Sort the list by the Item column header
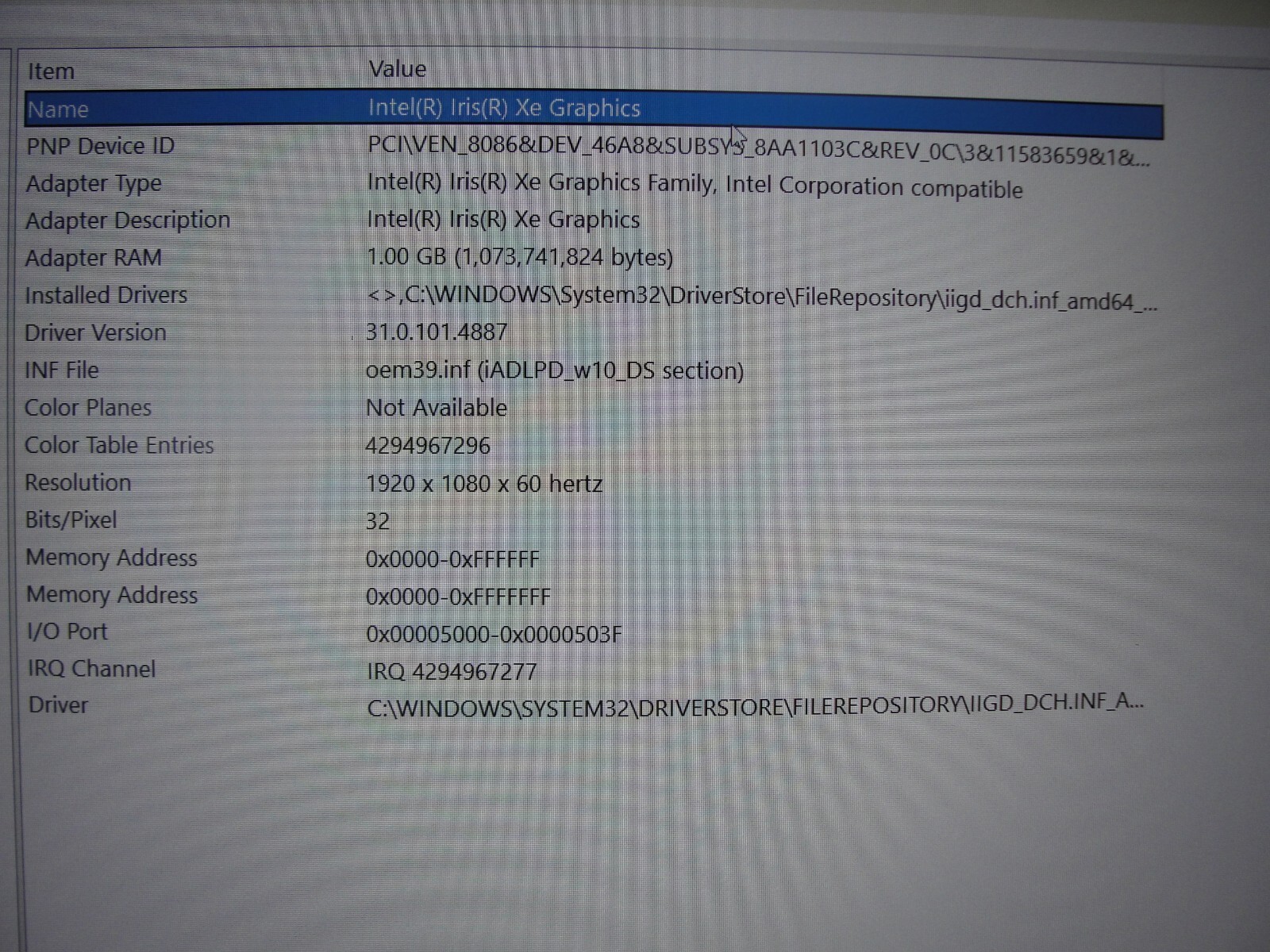The image size is (1270, 952). [51, 71]
